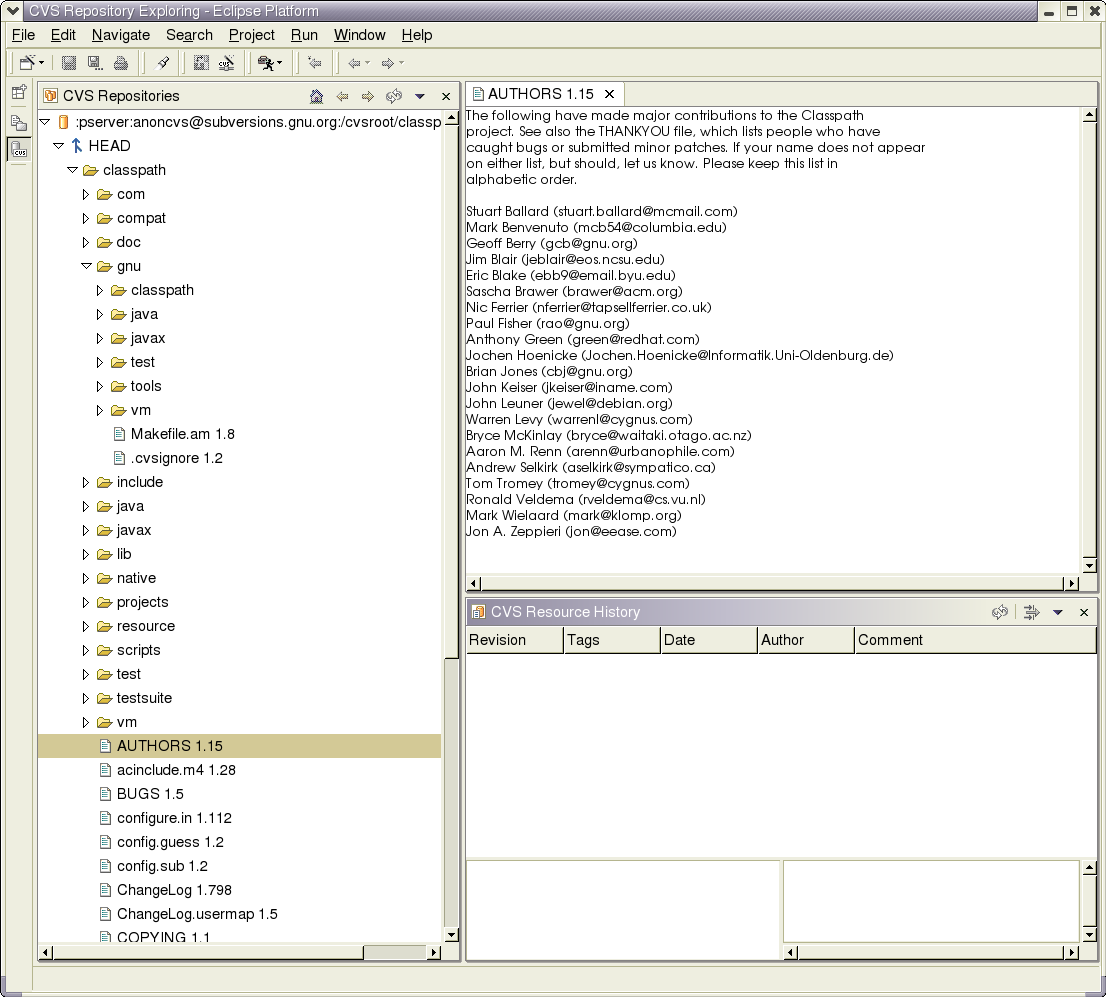Click the CVS Repositories horizontal scrollbar thumb
The width and height of the screenshot is (1106, 997).
208,953
